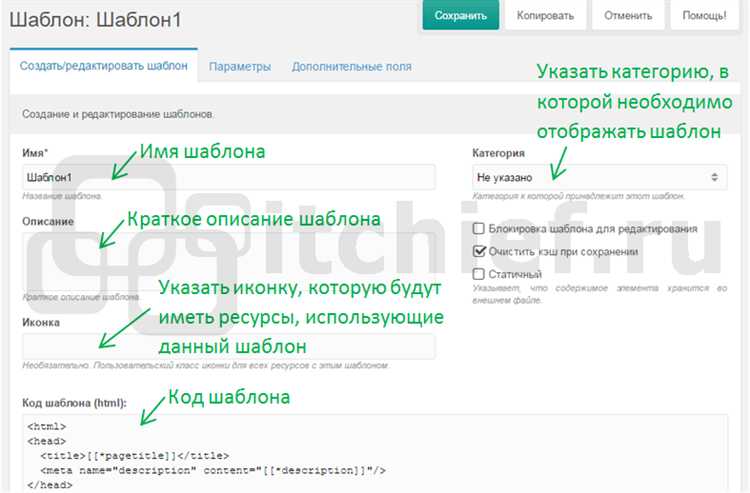
Task: Click the <head> line in the code
Action: 46,441
